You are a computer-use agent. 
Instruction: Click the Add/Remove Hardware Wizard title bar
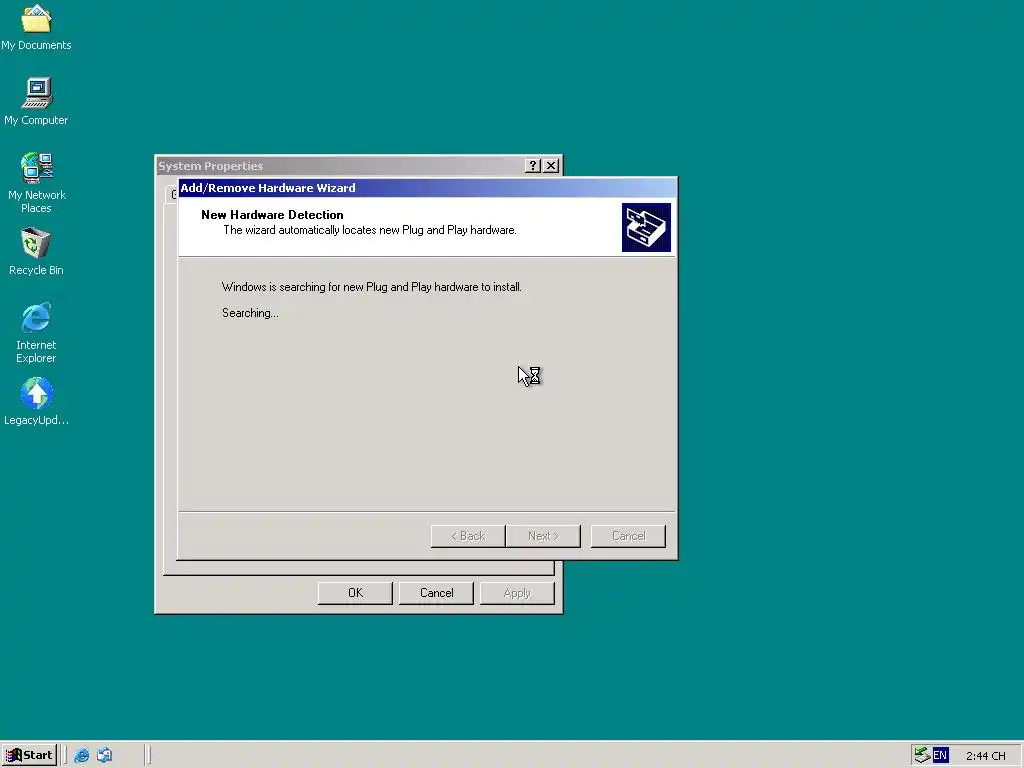click(x=427, y=188)
